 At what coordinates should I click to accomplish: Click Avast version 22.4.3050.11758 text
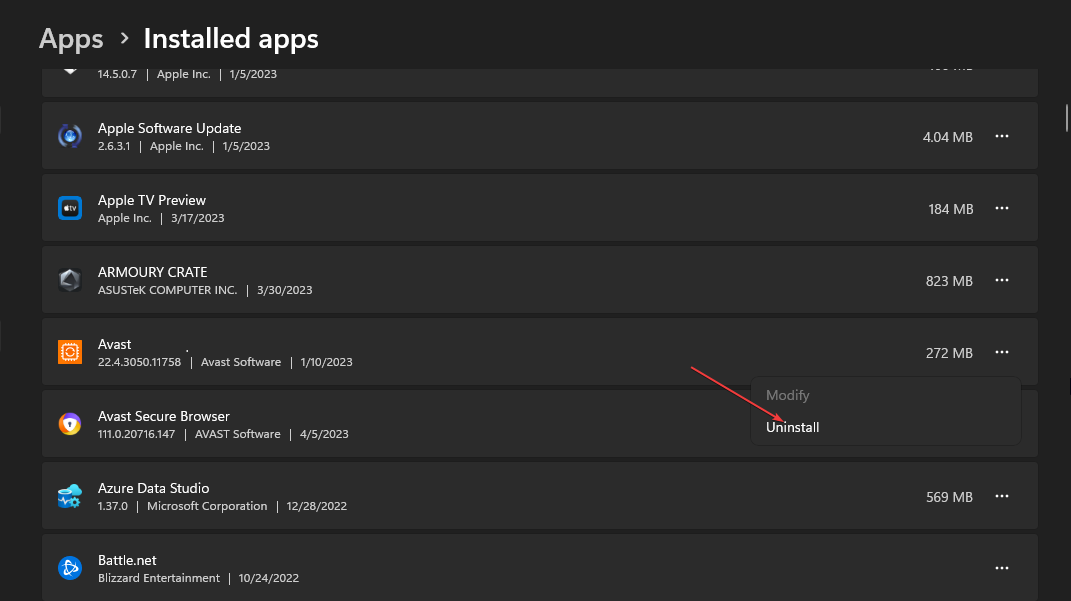point(139,362)
